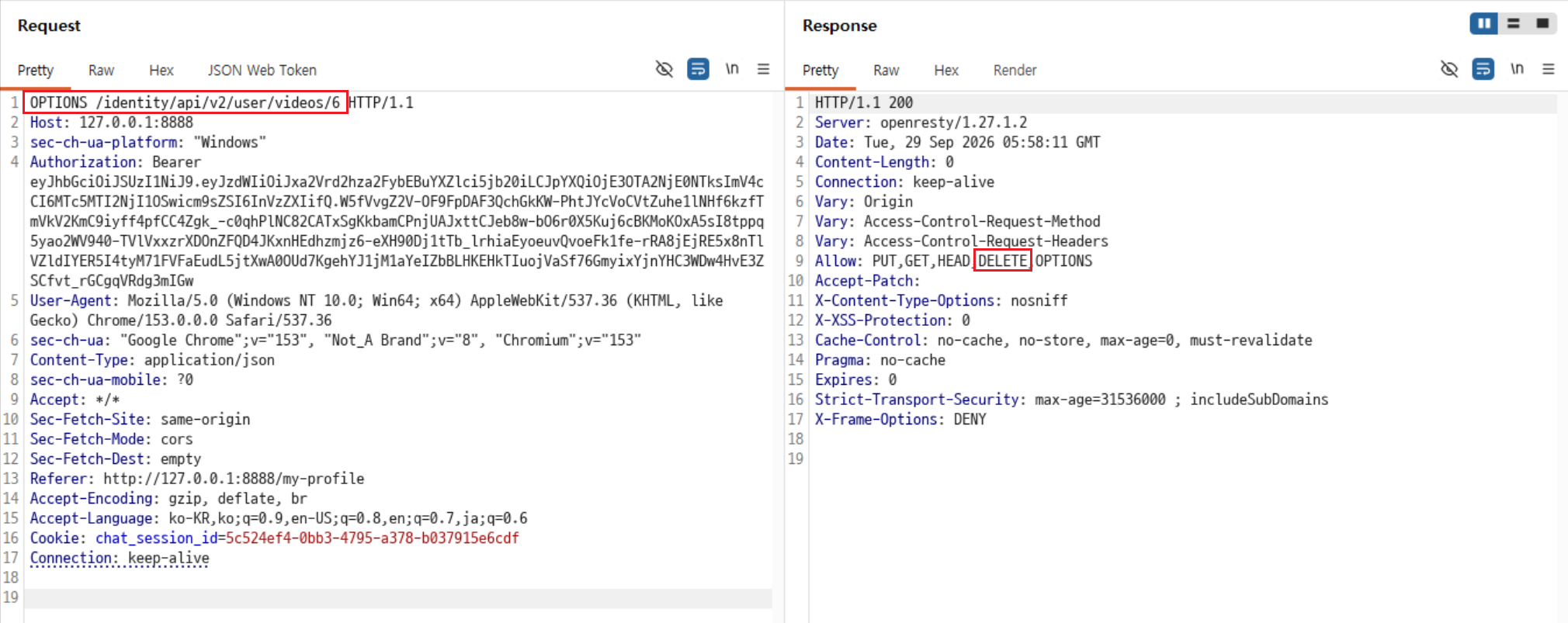
Task: Switch to the Request Pretty tab
Action: click(x=36, y=71)
